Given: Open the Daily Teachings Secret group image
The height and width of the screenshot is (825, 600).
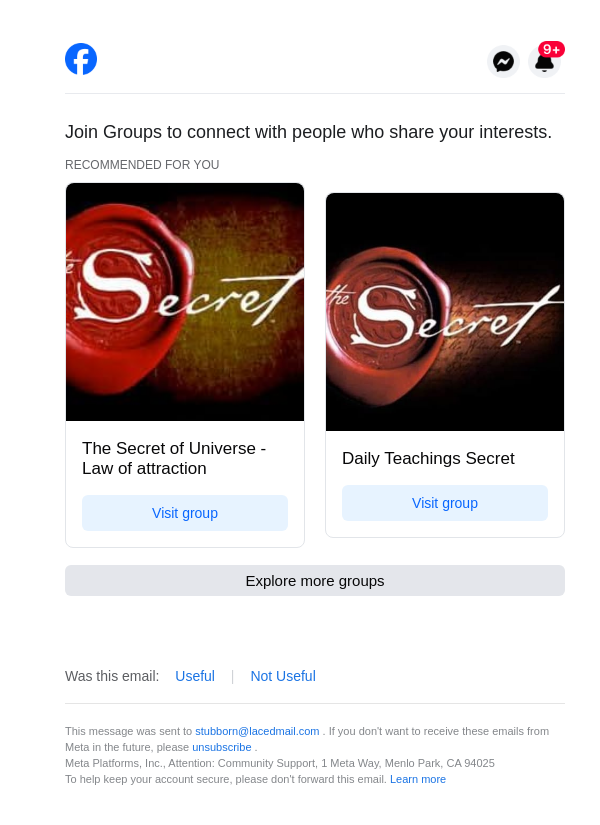Looking at the screenshot, I should [445, 312].
